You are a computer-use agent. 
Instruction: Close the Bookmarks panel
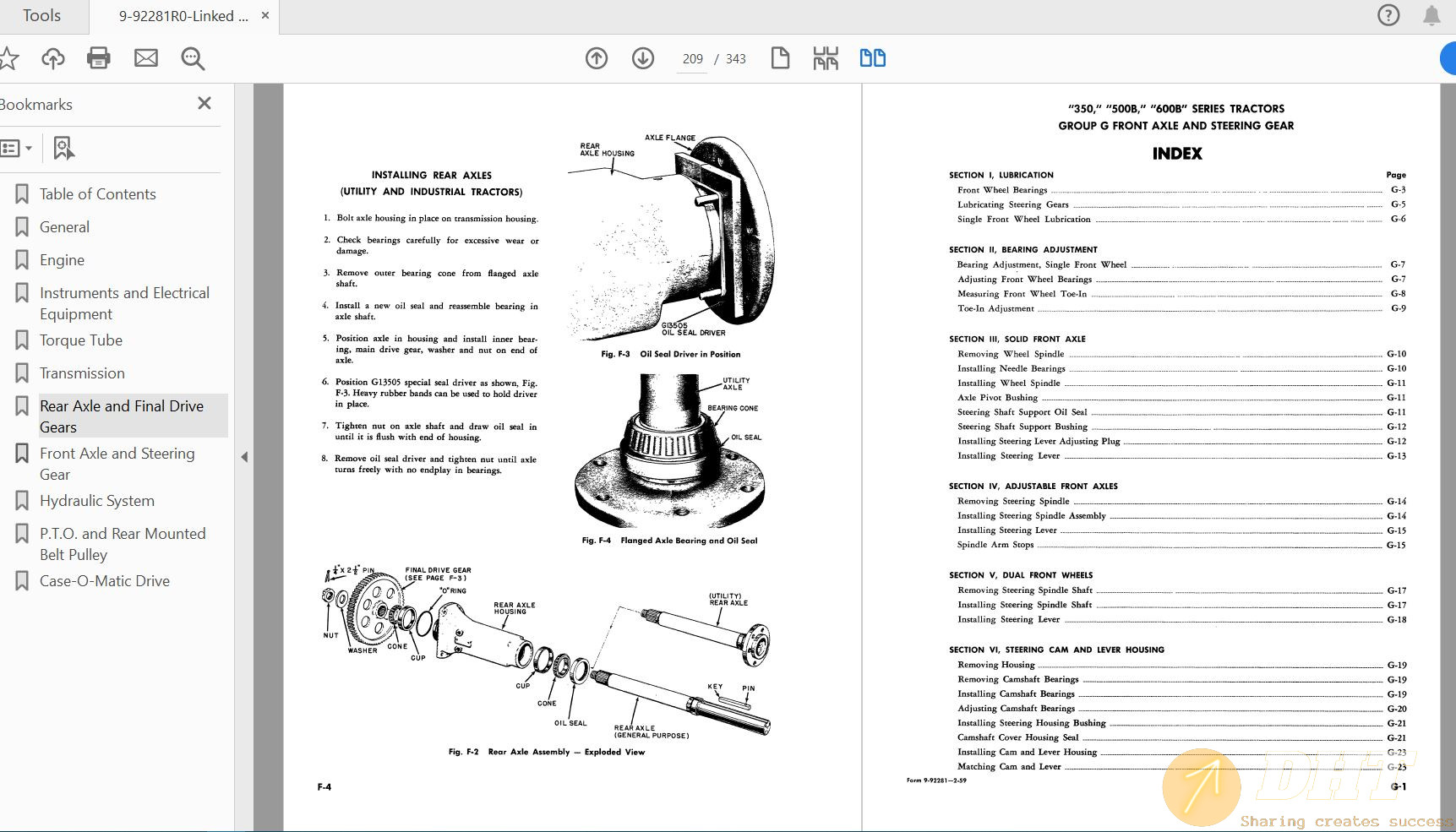pyautogui.click(x=204, y=103)
